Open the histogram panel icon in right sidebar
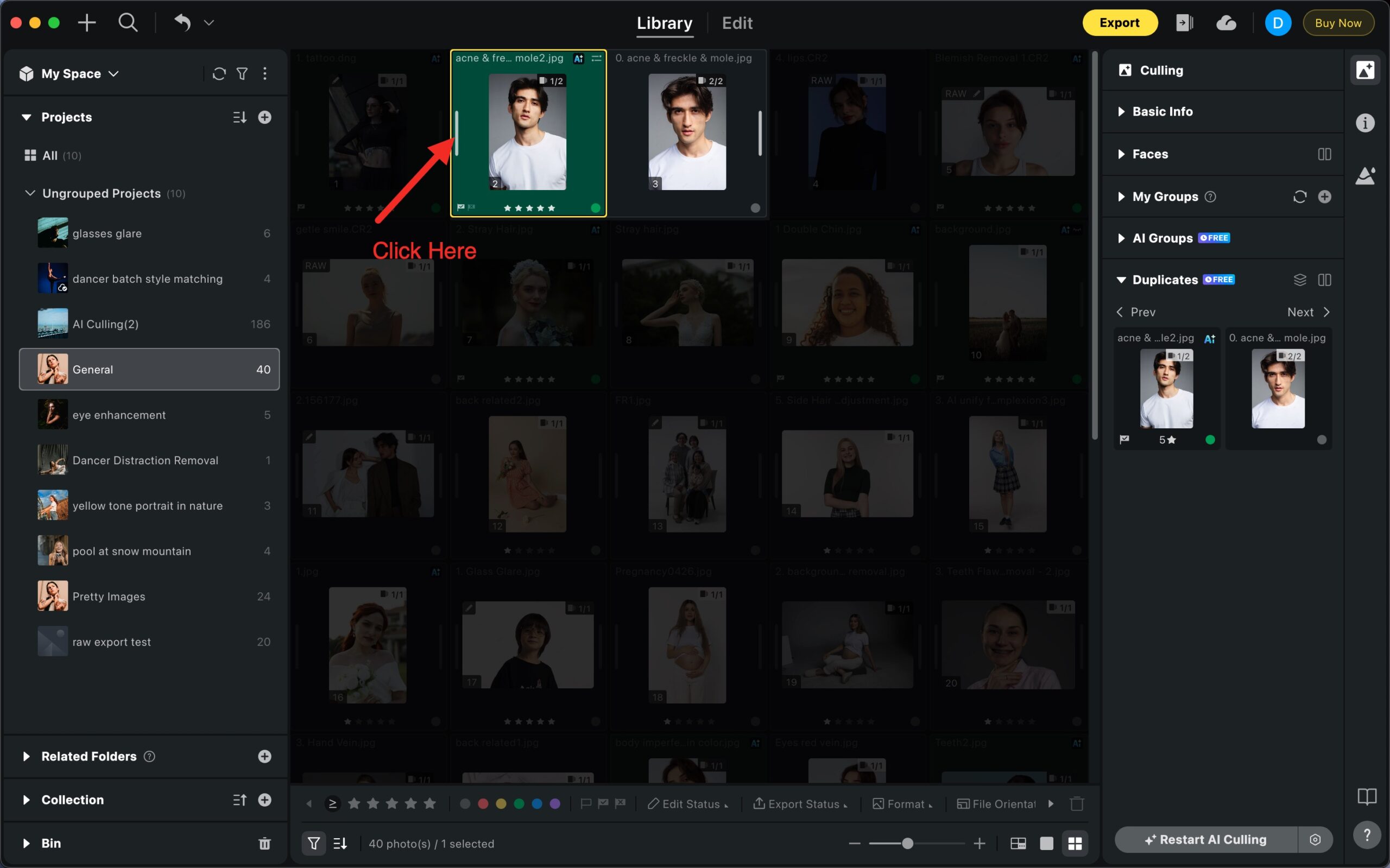Screen dimensions: 1390x868 click(1366, 176)
